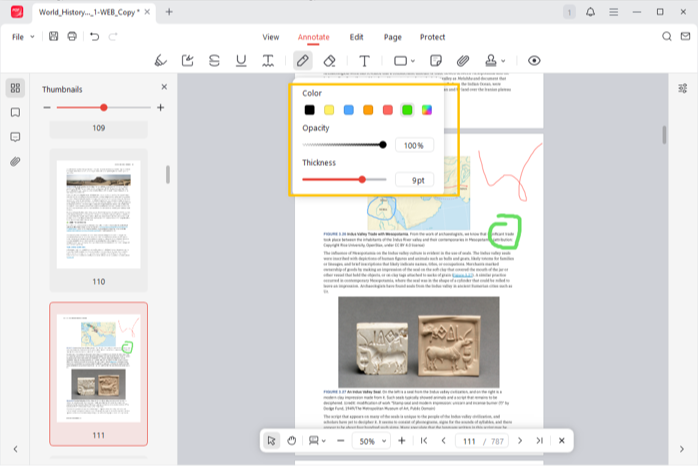Screen dimensions: 700x466
Task: Toggle annotation visibility with the eye icon
Action: [534, 61]
